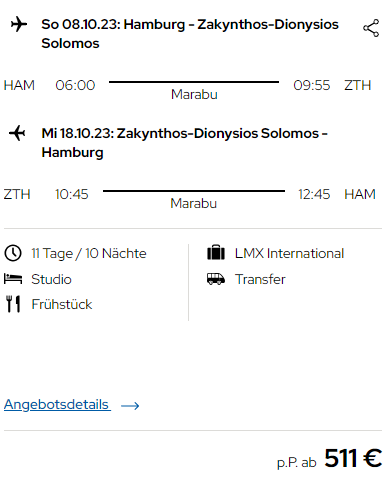Click the 11 Tage / 10 Nächte text

point(89,254)
